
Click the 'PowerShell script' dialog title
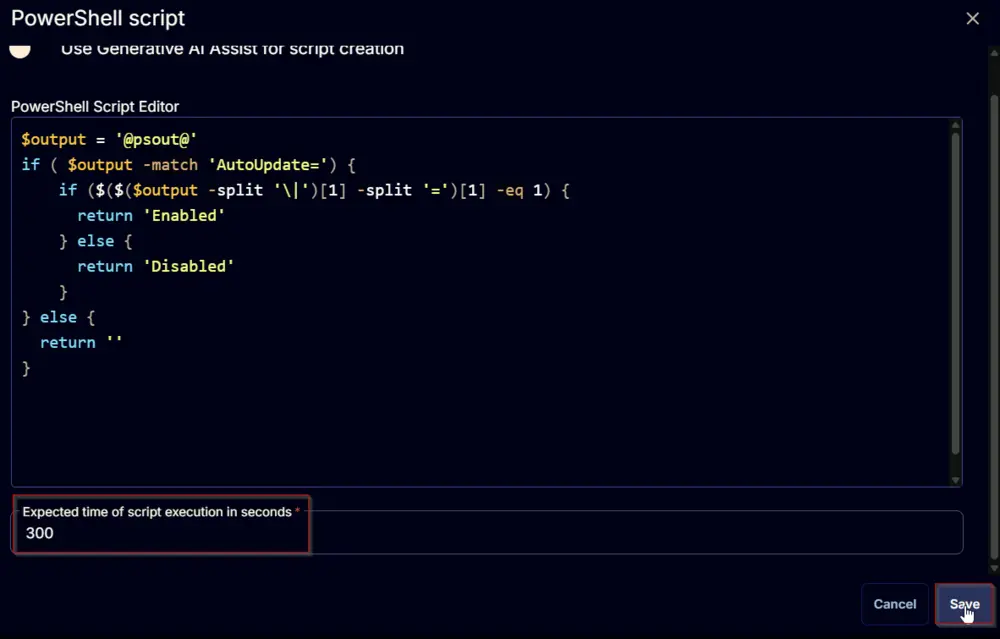tap(98, 18)
